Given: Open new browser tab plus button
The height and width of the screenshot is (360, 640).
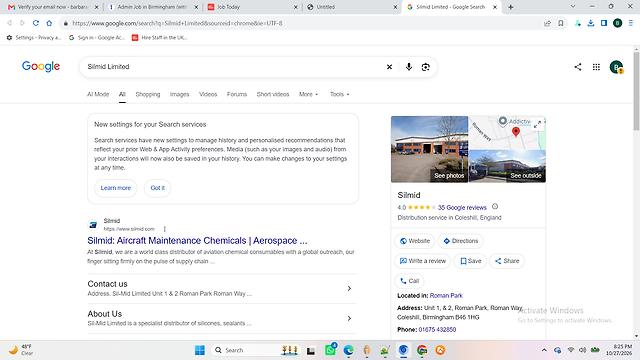Looking at the screenshot, I should click(x=511, y=7).
